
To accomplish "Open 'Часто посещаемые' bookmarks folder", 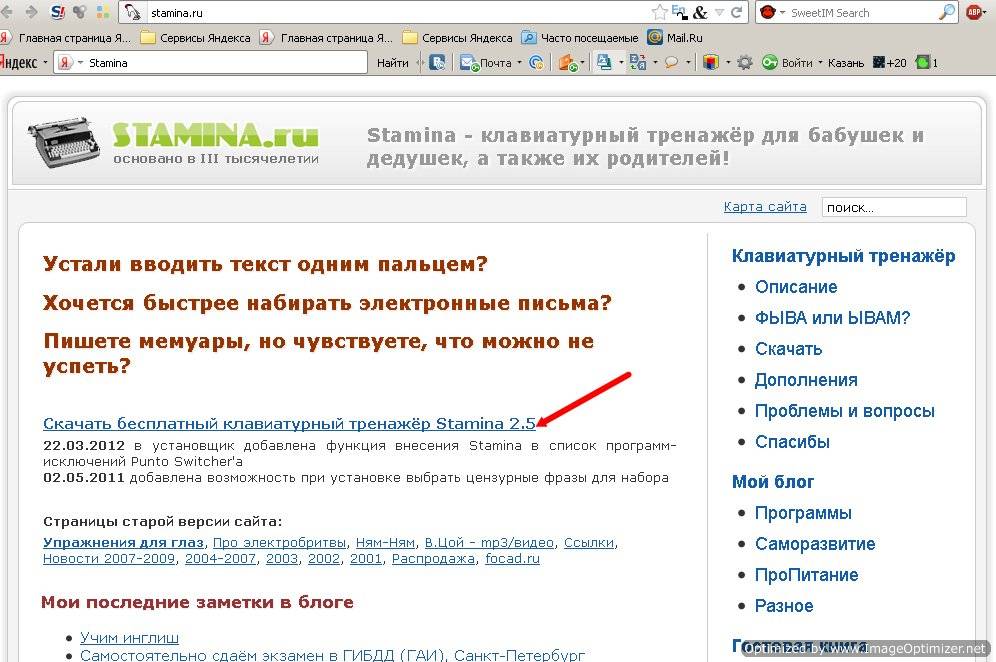I will click(x=581, y=37).
